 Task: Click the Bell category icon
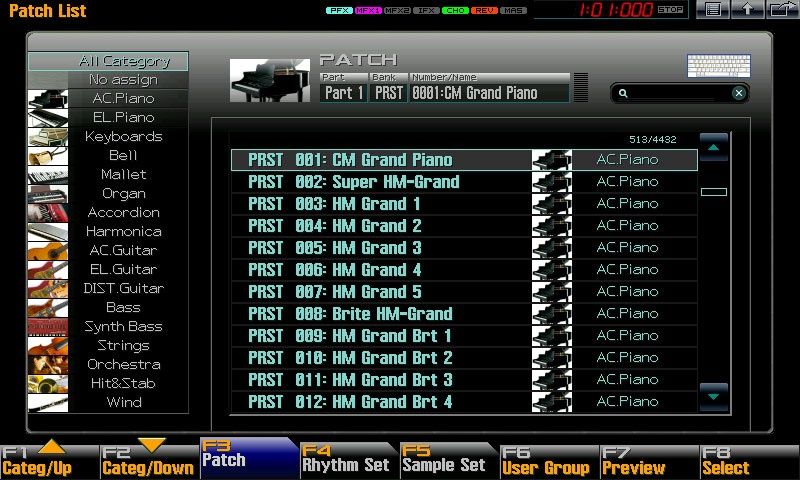pos(48,156)
